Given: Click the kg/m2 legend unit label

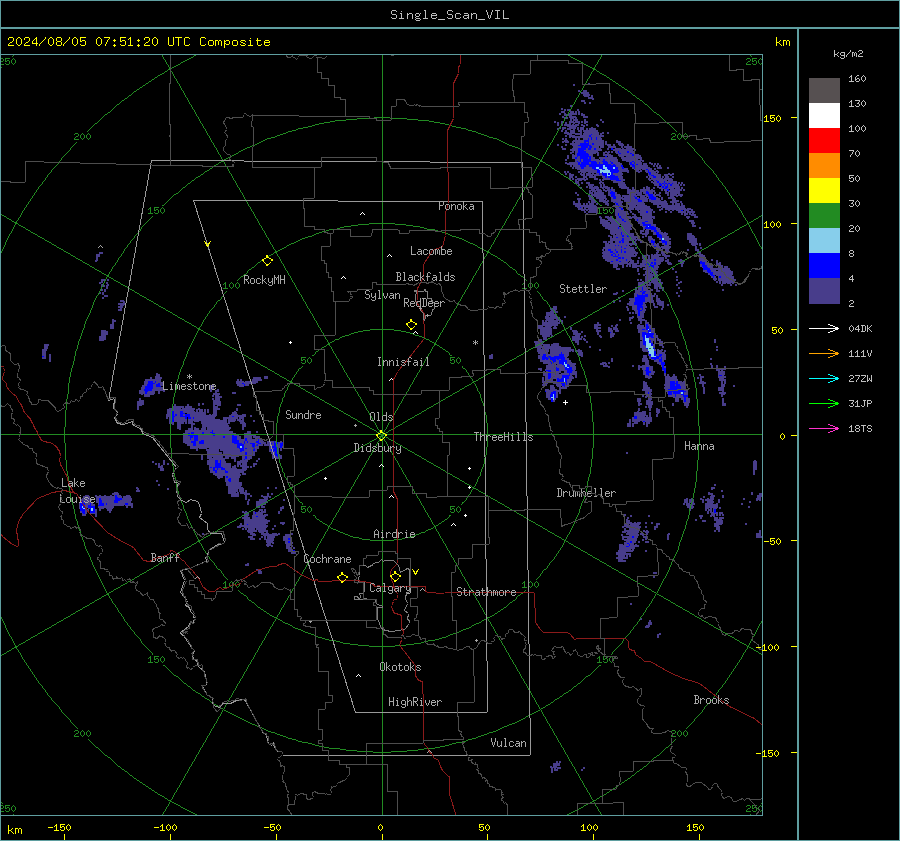Looking at the screenshot, I should point(848,54).
